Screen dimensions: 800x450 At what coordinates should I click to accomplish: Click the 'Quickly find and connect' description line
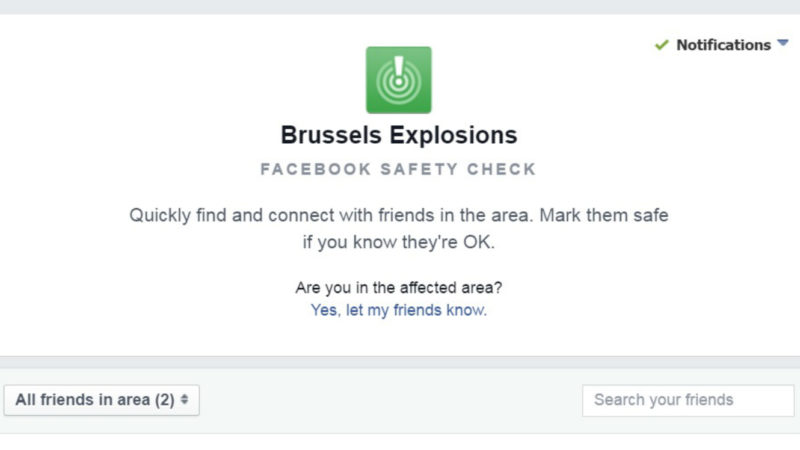(398, 215)
